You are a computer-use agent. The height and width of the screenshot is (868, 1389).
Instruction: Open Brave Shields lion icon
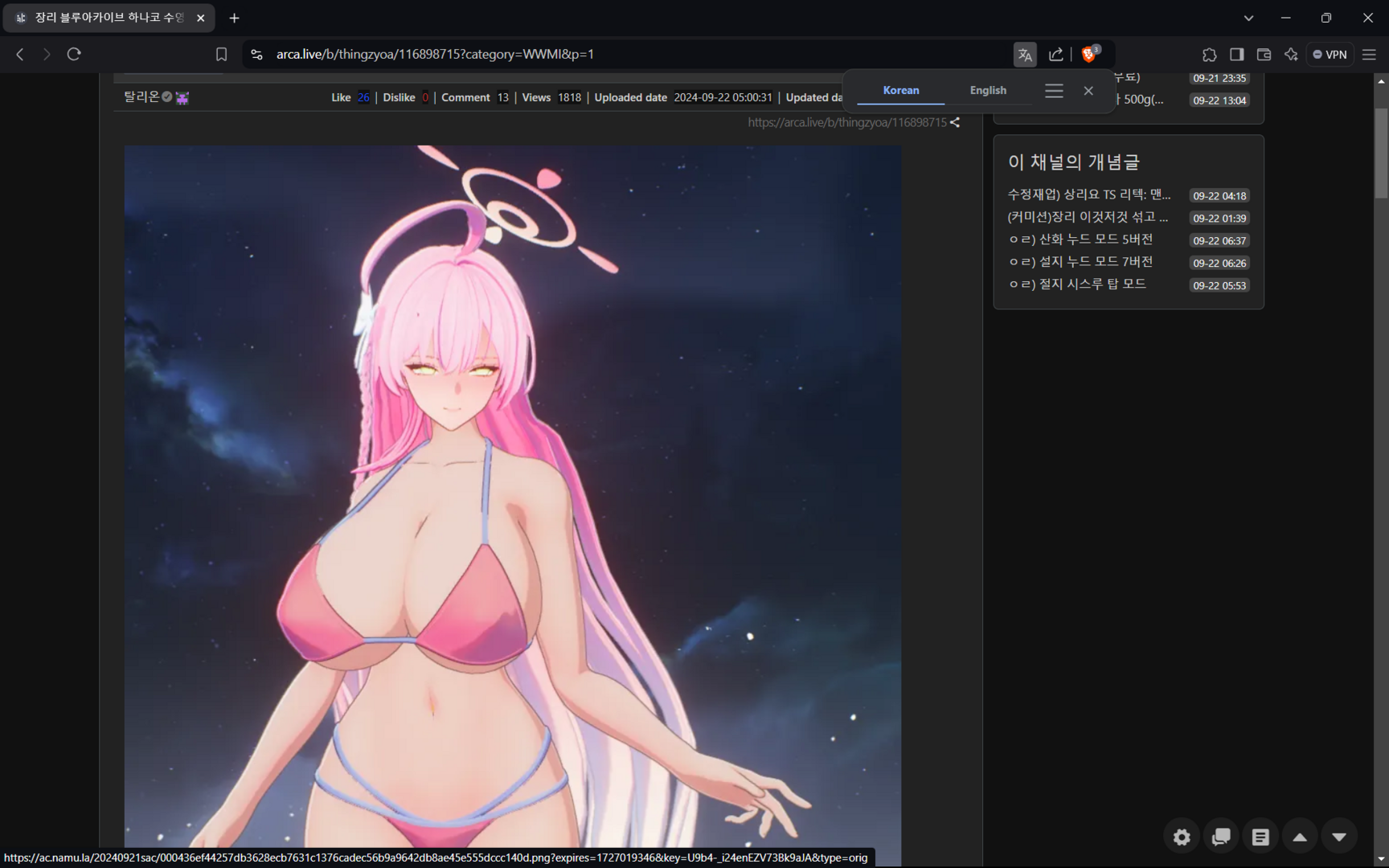pyautogui.click(x=1090, y=54)
